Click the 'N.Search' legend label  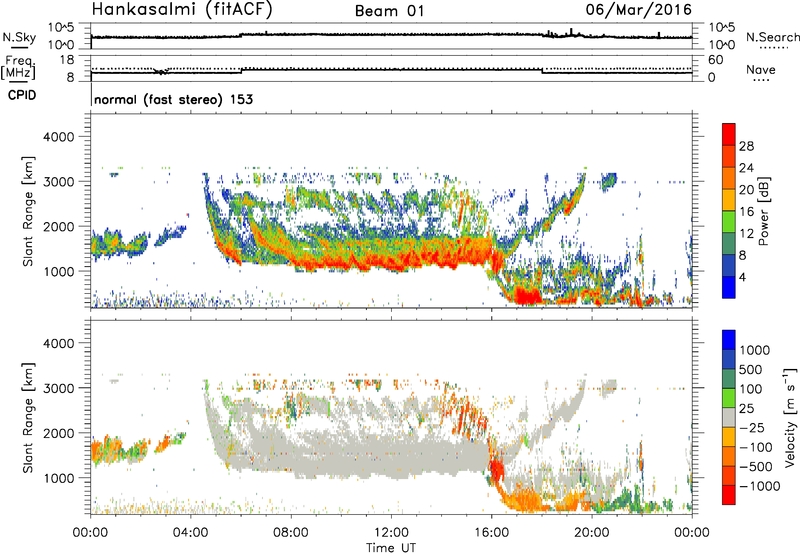(x=772, y=37)
